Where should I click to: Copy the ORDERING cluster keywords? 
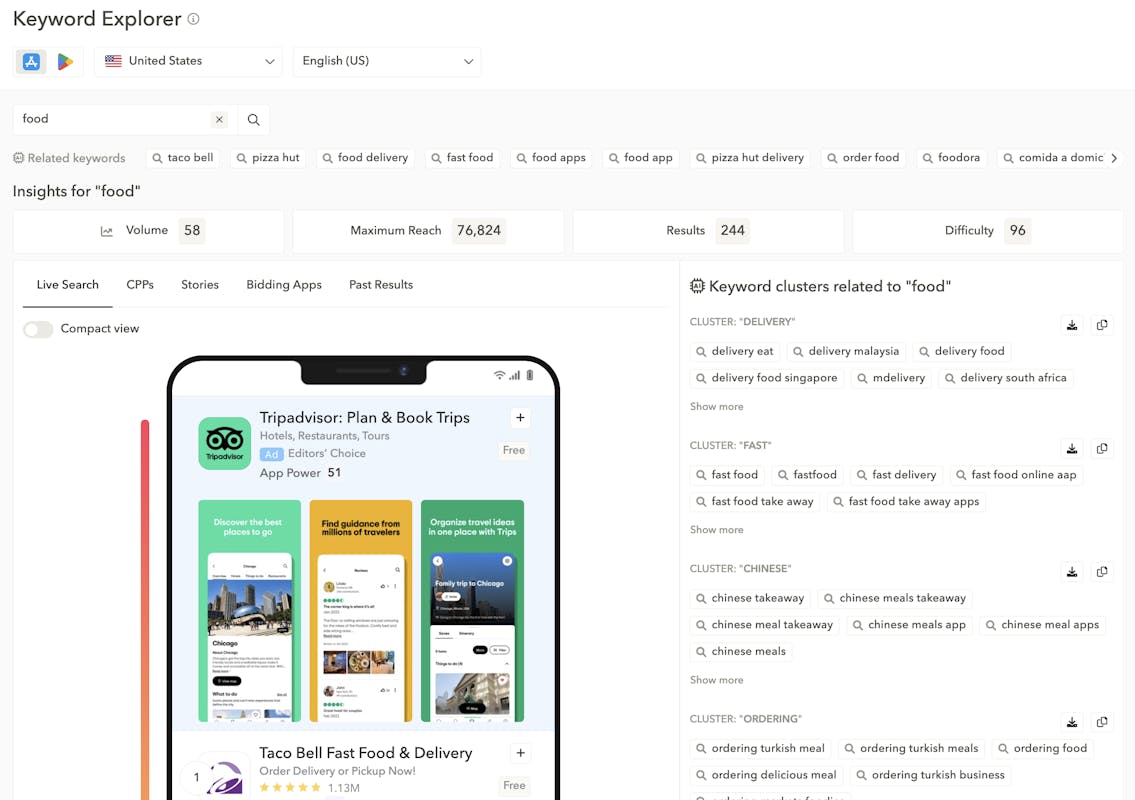(1102, 722)
